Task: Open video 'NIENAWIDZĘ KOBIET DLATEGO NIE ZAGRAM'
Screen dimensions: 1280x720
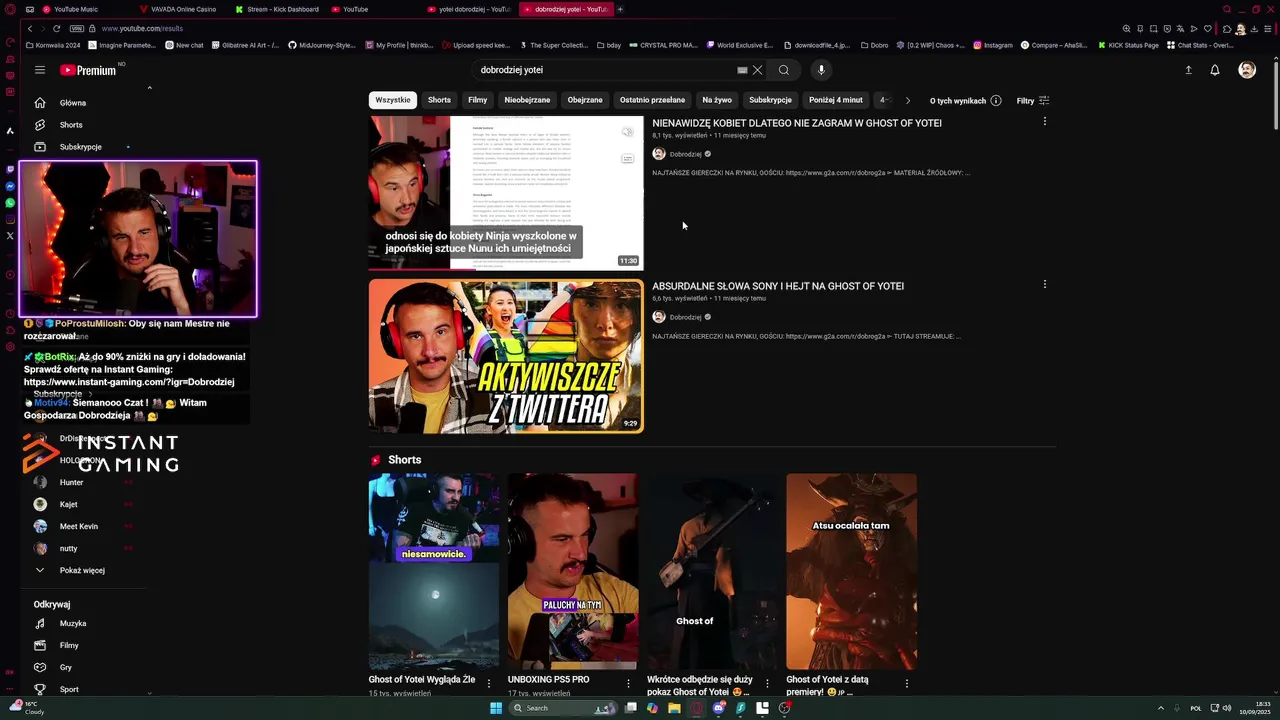Action: pos(797,123)
